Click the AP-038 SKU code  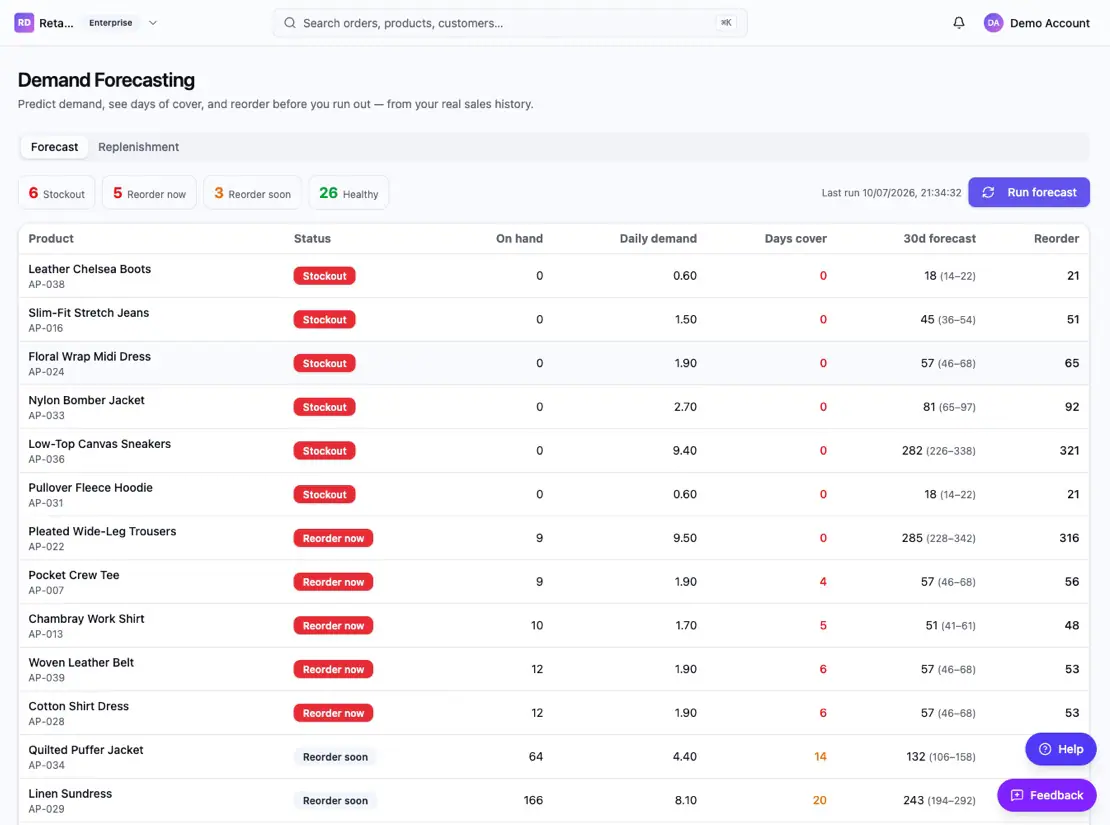(x=47, y=285)
